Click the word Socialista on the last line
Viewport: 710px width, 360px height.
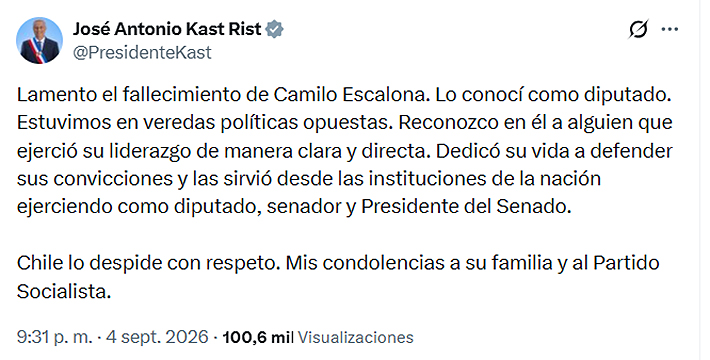(x=64, y=292)
